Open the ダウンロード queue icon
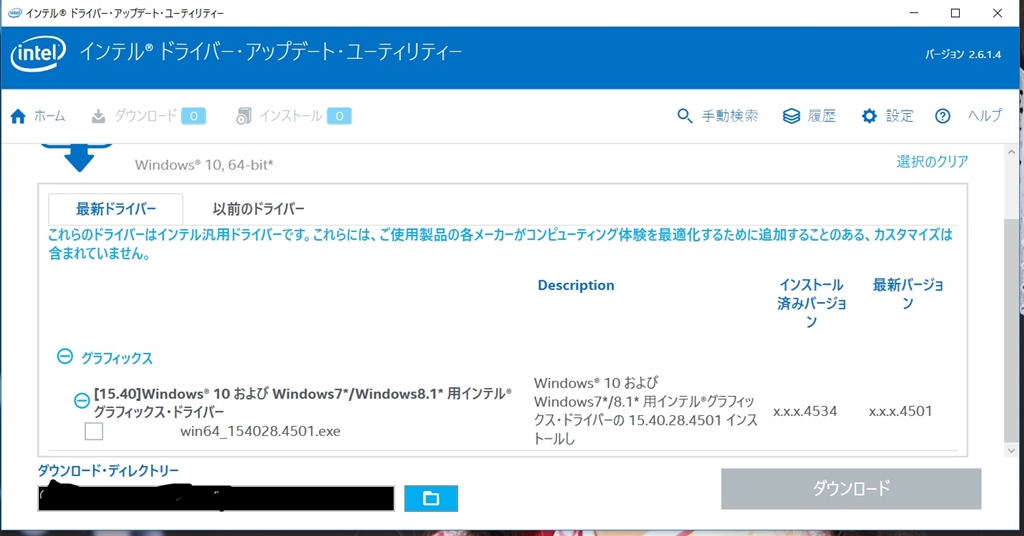Image resolution: width=1024 pixels, height=536 pixels. pos(98,116)
